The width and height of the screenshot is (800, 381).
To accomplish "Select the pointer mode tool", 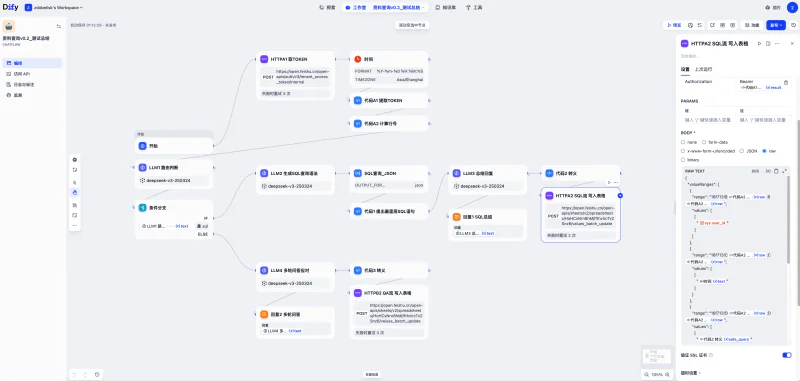I will pos(75,182).
